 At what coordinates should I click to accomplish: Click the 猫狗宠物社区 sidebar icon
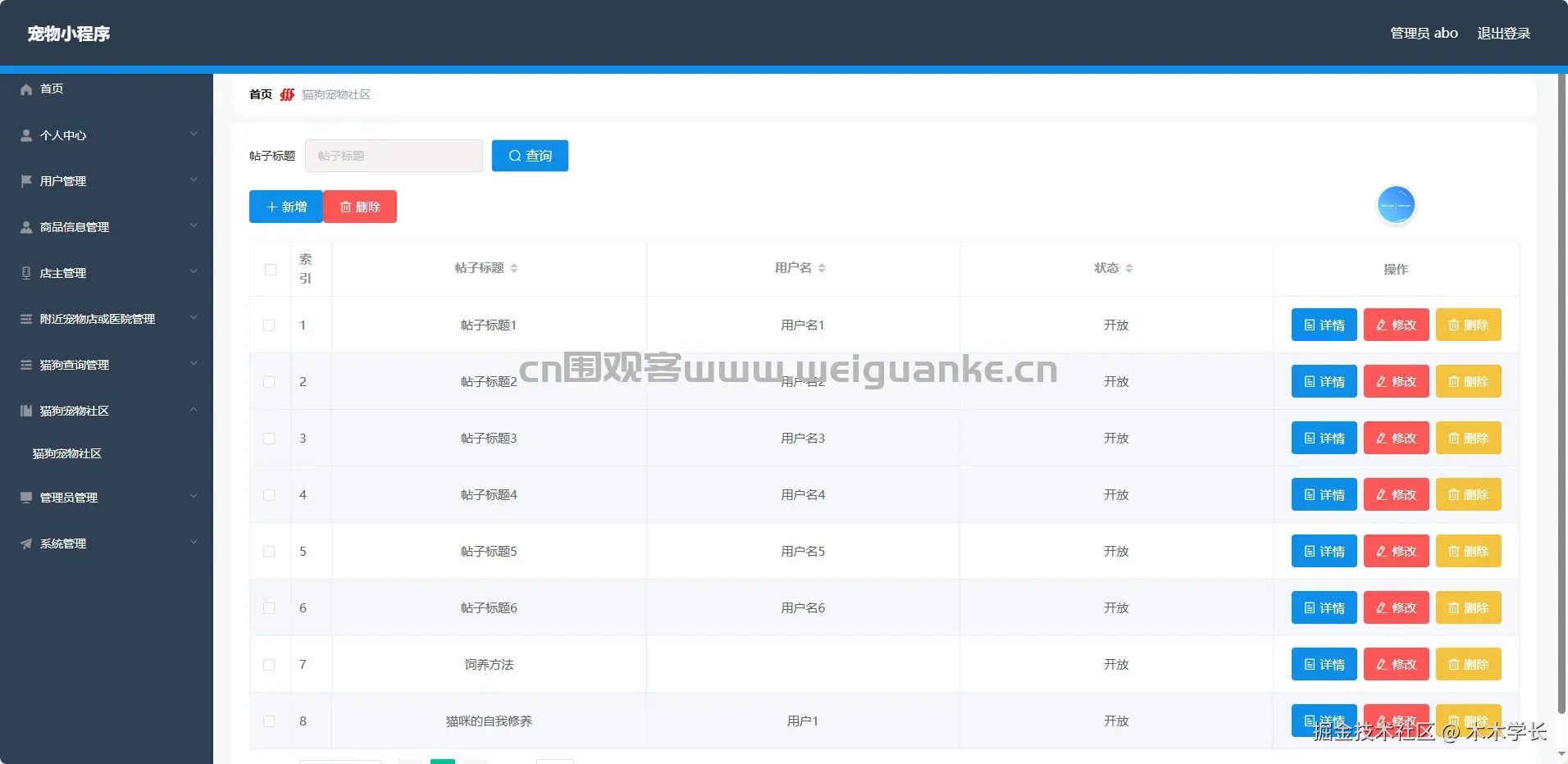click(26, 411)
